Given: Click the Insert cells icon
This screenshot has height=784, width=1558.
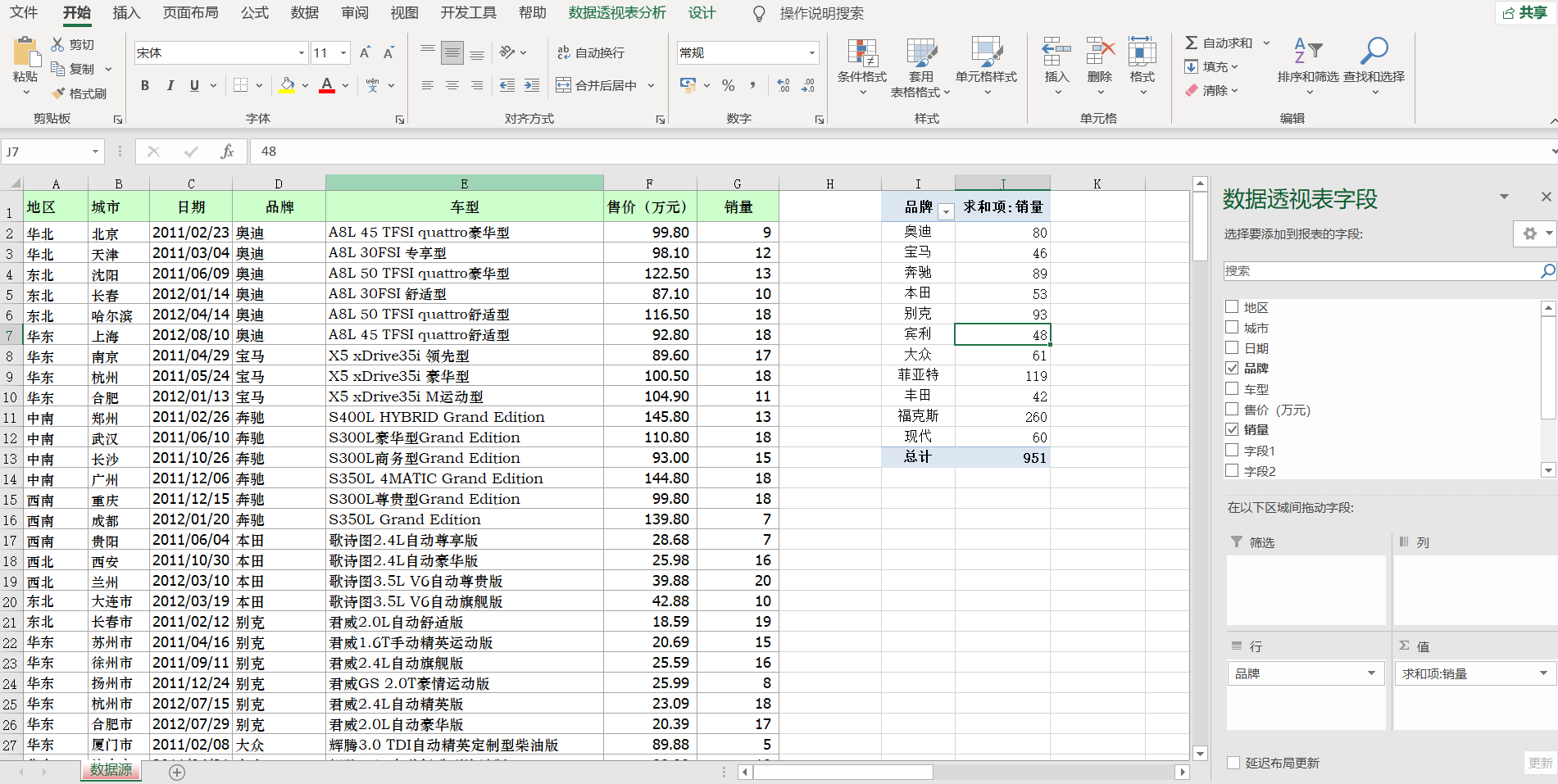Looking at the screenshot, I should (1056, 52).
